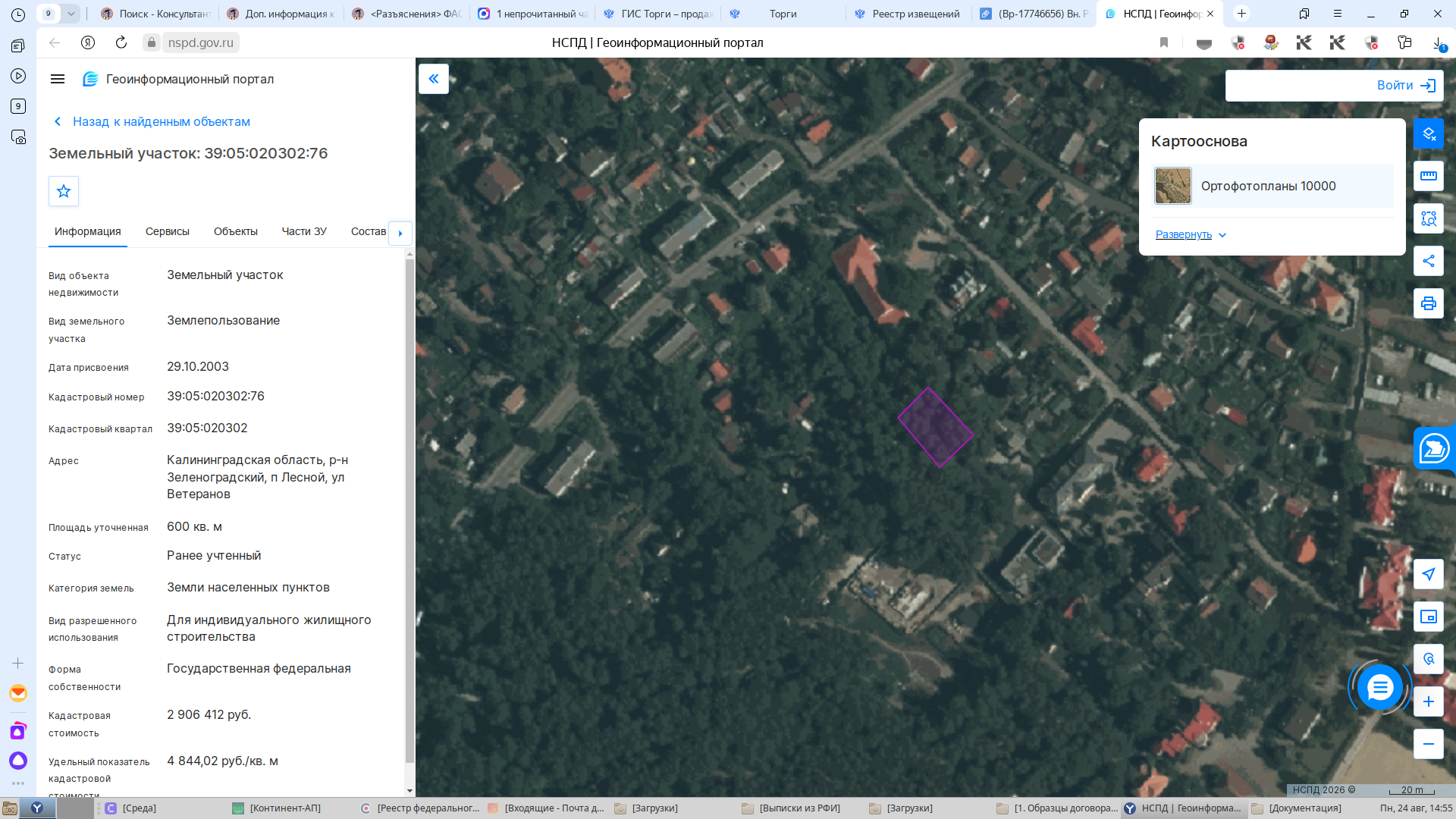Click the Войти login button
The width and height of the screenshot is (1456, 819).
click(1407, 86)
